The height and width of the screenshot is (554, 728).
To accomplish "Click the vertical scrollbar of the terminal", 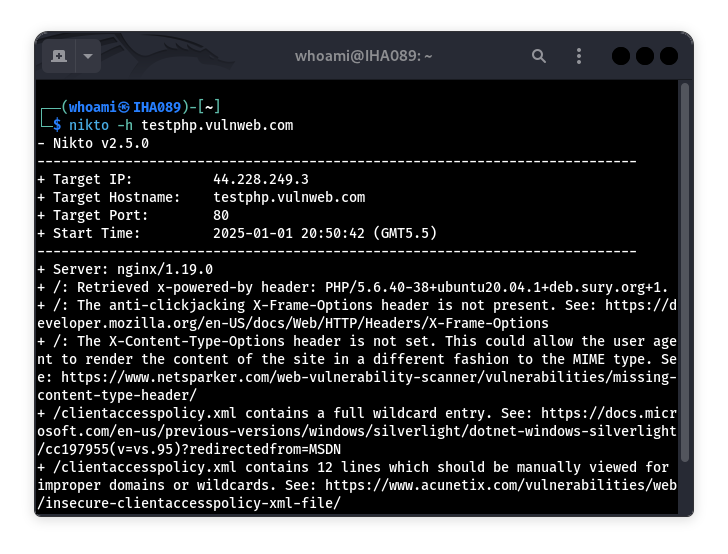I will pyautogui.click(x=685, y=300).
